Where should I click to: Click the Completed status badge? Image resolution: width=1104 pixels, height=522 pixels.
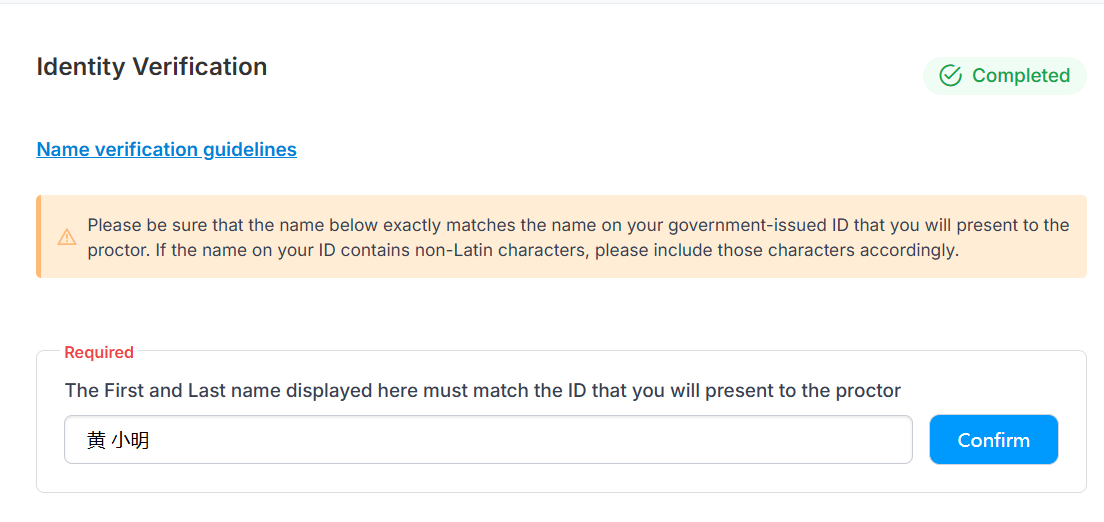pos(1005,76)
